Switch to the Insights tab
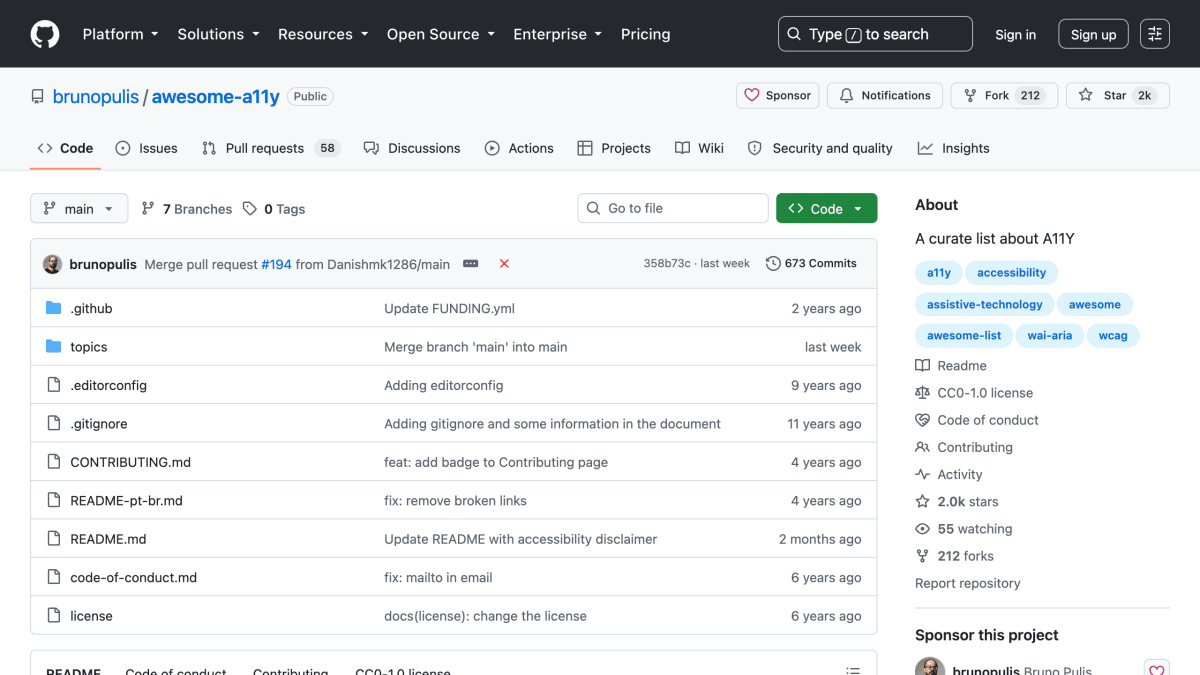Viewport: 1200px width, 675px height. [x=954, y=148]
